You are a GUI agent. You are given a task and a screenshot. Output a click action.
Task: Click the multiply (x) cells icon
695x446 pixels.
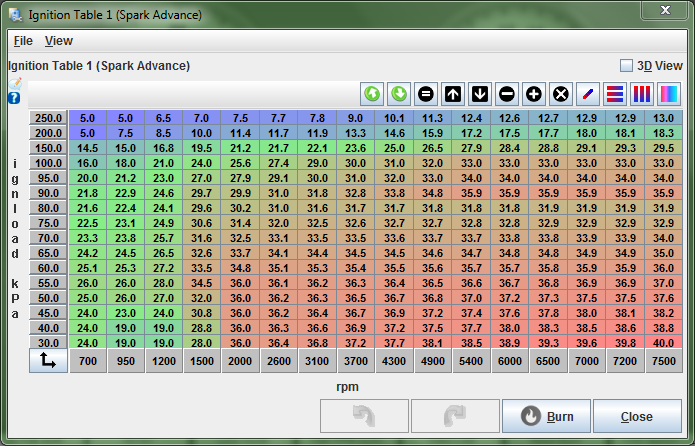[x=561, y=94]
